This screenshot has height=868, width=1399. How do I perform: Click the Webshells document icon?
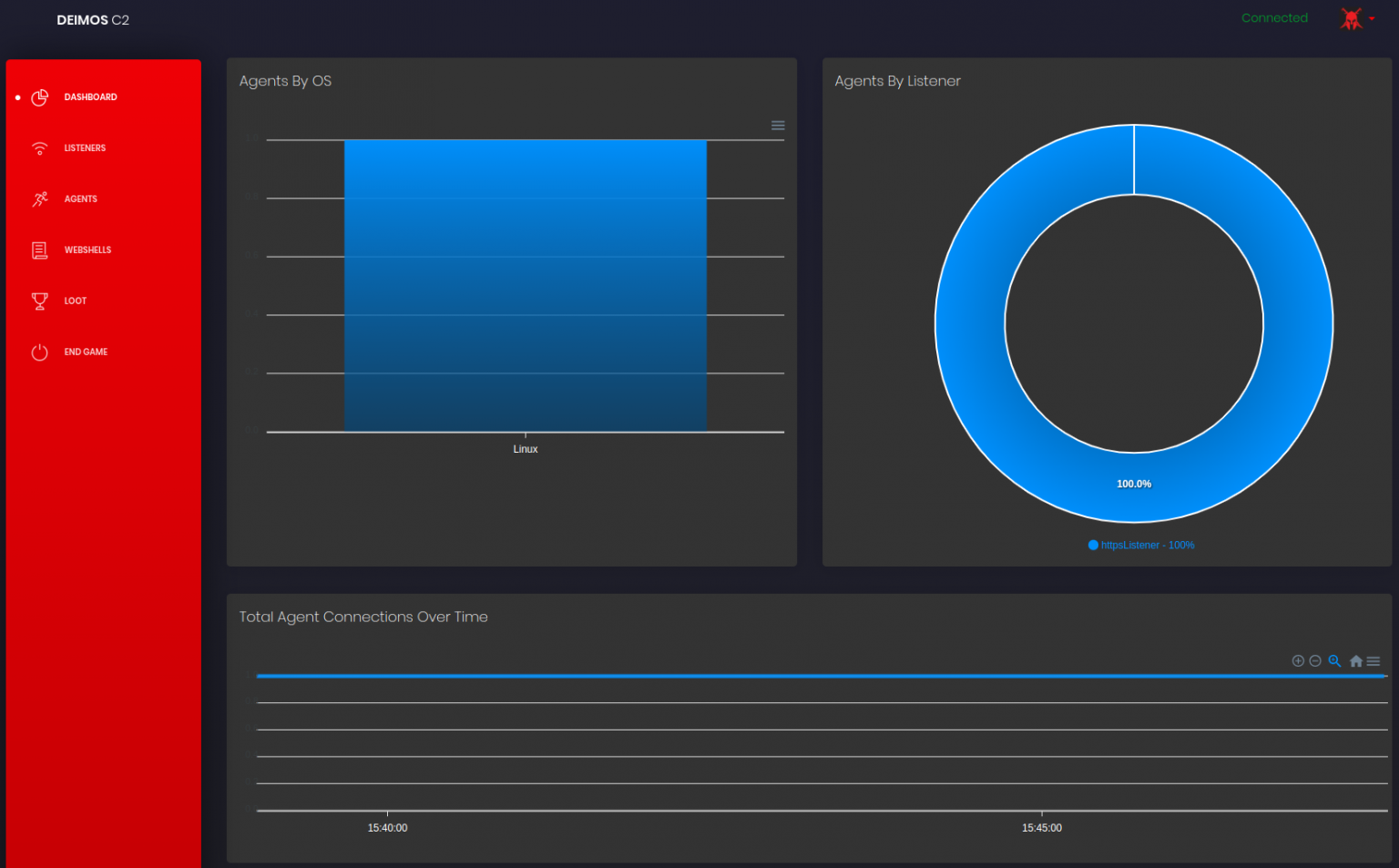click(40, 250)
